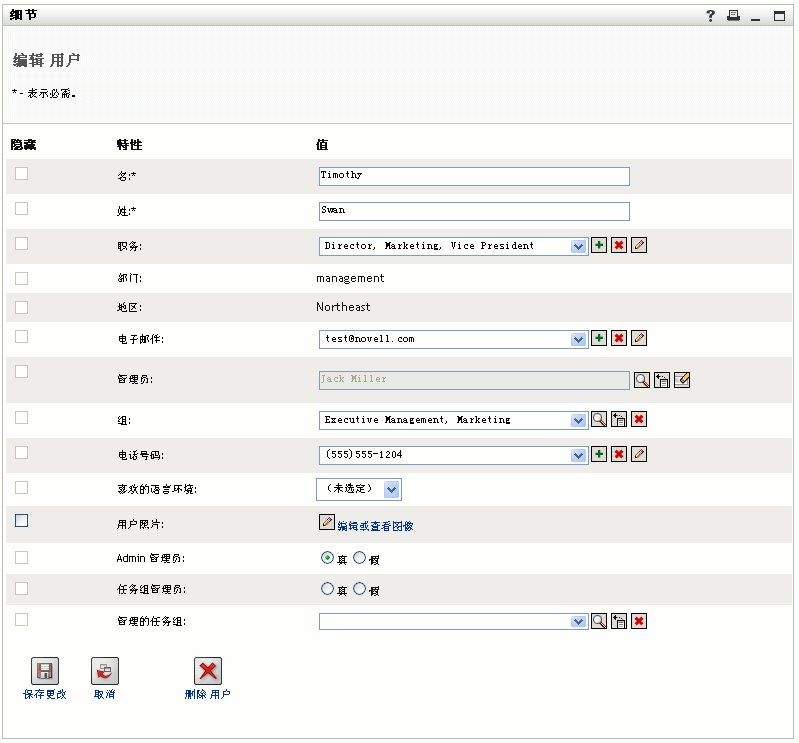Search 管理的任务组 with magnifier icon

[x=599, y=621]
